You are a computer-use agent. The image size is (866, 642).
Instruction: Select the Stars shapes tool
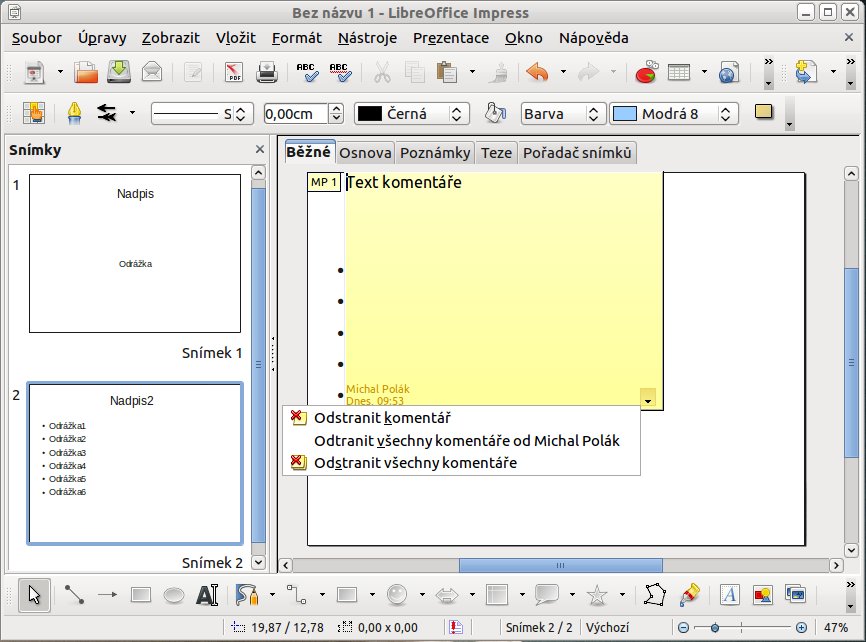click(x=597, y=595)
